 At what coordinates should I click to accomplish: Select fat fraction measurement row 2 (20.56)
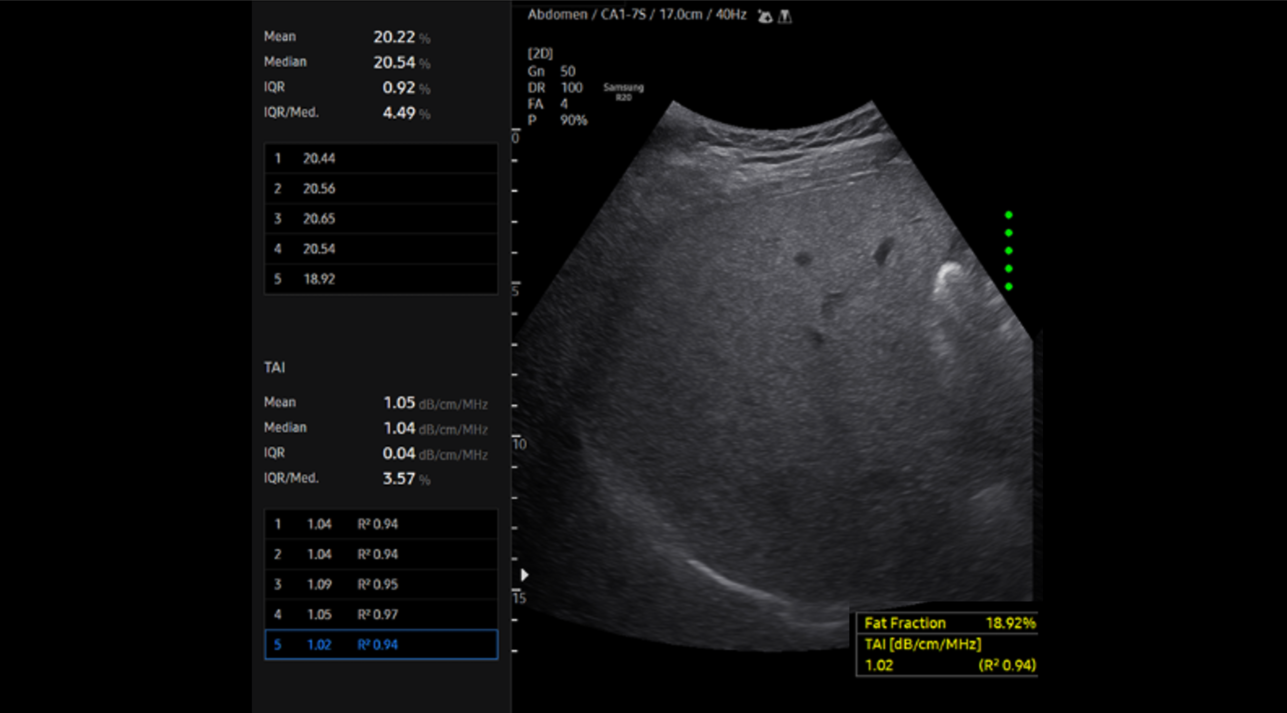(x=381, y=188)
